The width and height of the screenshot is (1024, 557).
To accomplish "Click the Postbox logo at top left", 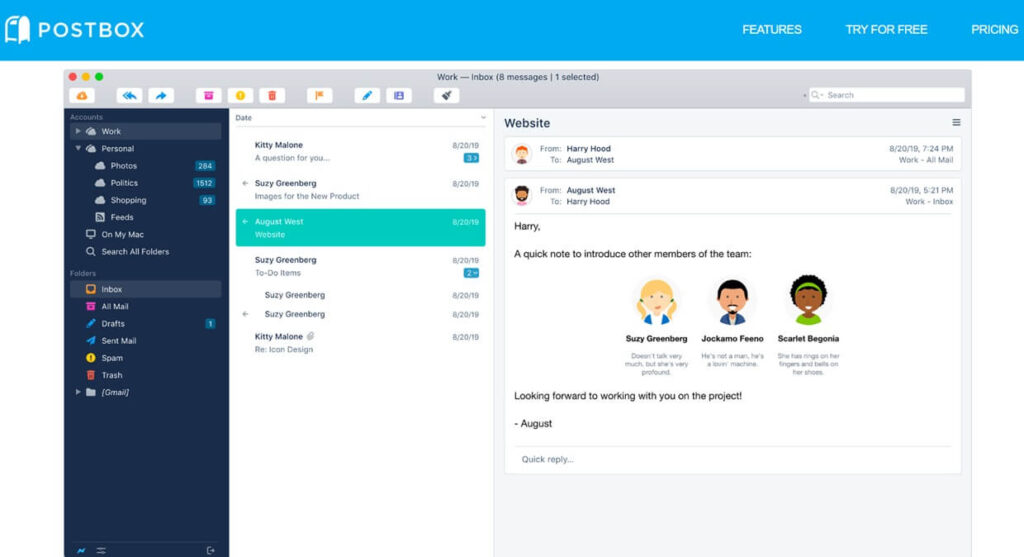I will (x=74, y=29).
